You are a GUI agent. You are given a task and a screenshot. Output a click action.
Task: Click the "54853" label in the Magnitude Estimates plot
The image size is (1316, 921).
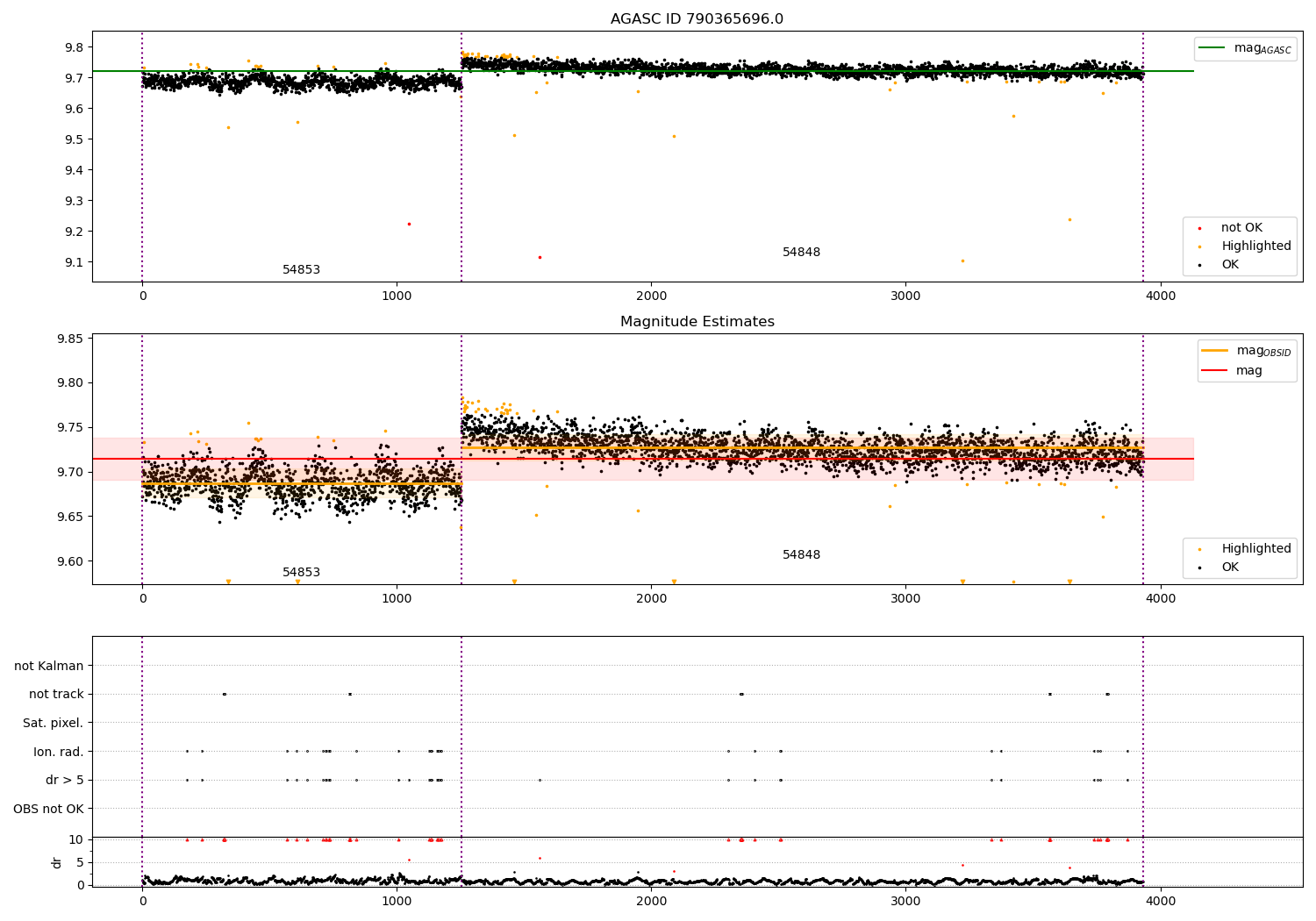pos(301,573)
